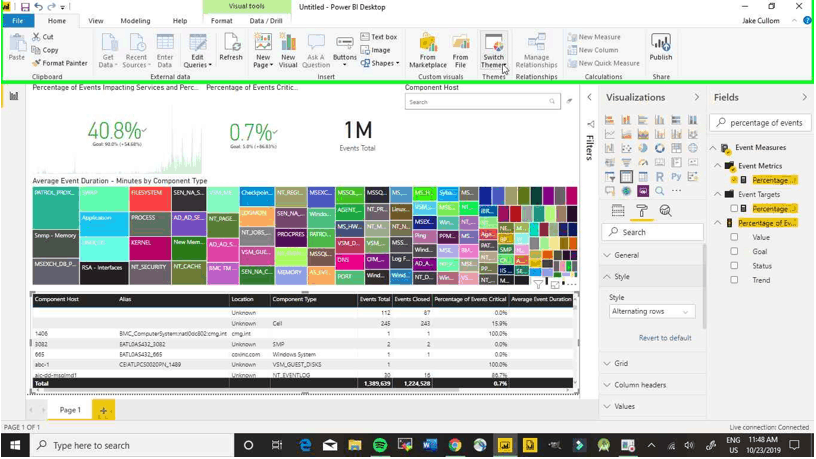This screenshot has height=459, width=816.
Task: Open Report view from left sidebar
Action: 14,96
